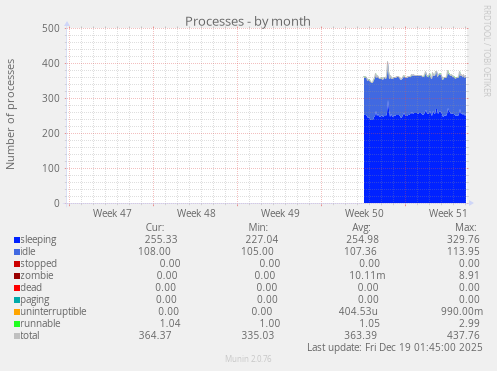Click total maximum value 437.76

click(x=463, y=335)
